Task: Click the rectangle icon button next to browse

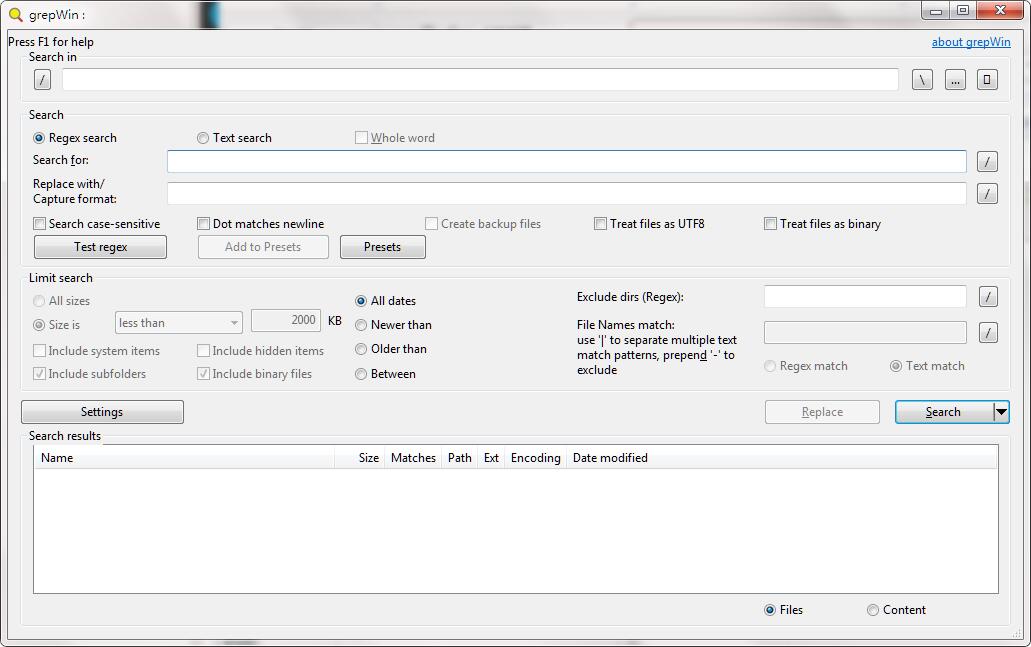Action: [987, 80]
